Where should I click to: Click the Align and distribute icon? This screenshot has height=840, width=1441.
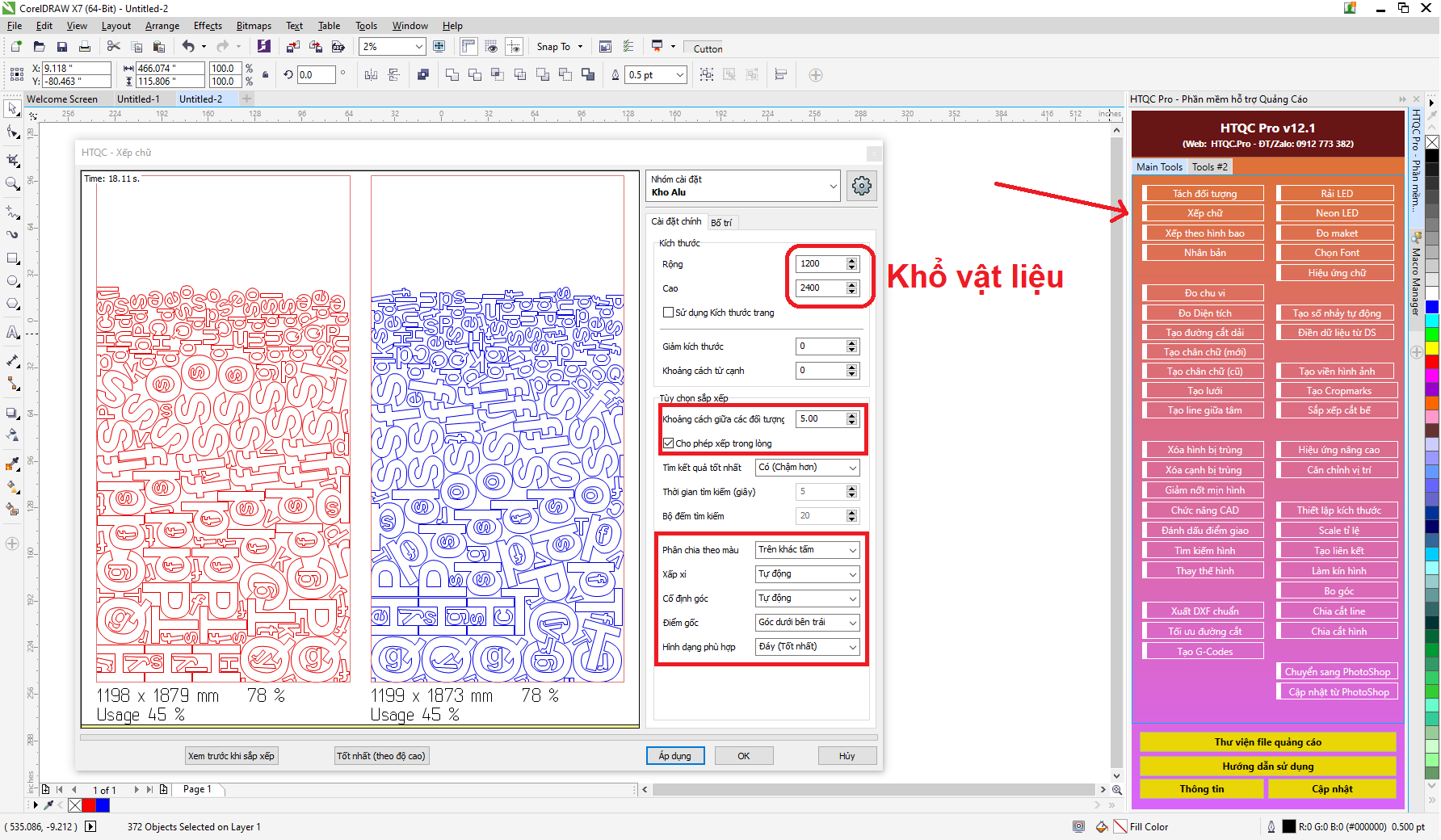pos(781,75)
